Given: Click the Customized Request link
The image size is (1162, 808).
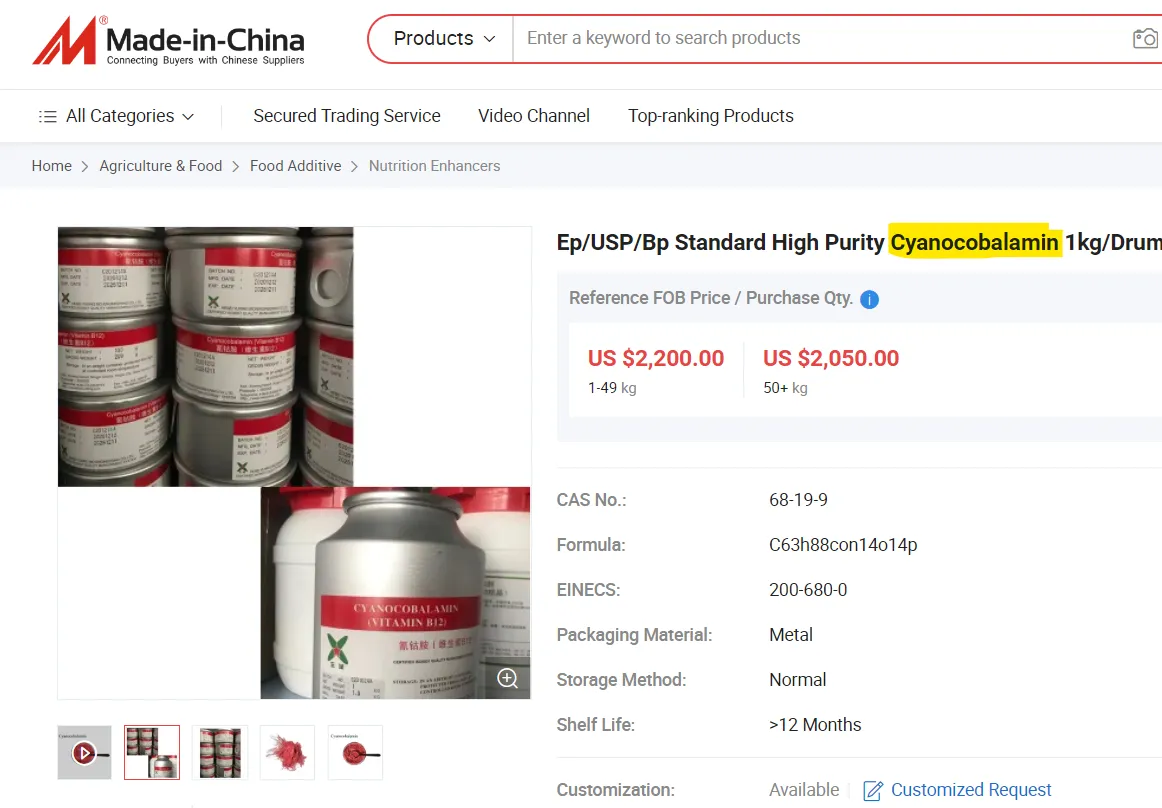Looking at the screenshot, I should coord(971,790).
